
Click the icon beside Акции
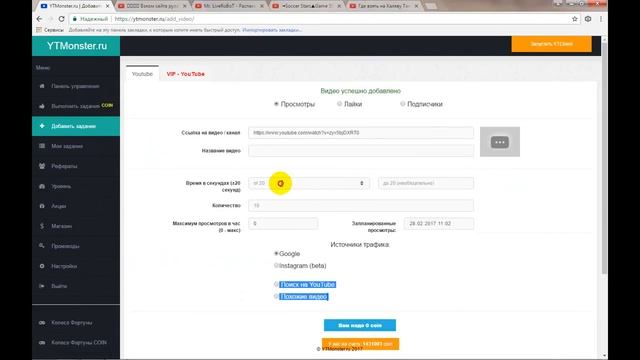pos(42,206)
